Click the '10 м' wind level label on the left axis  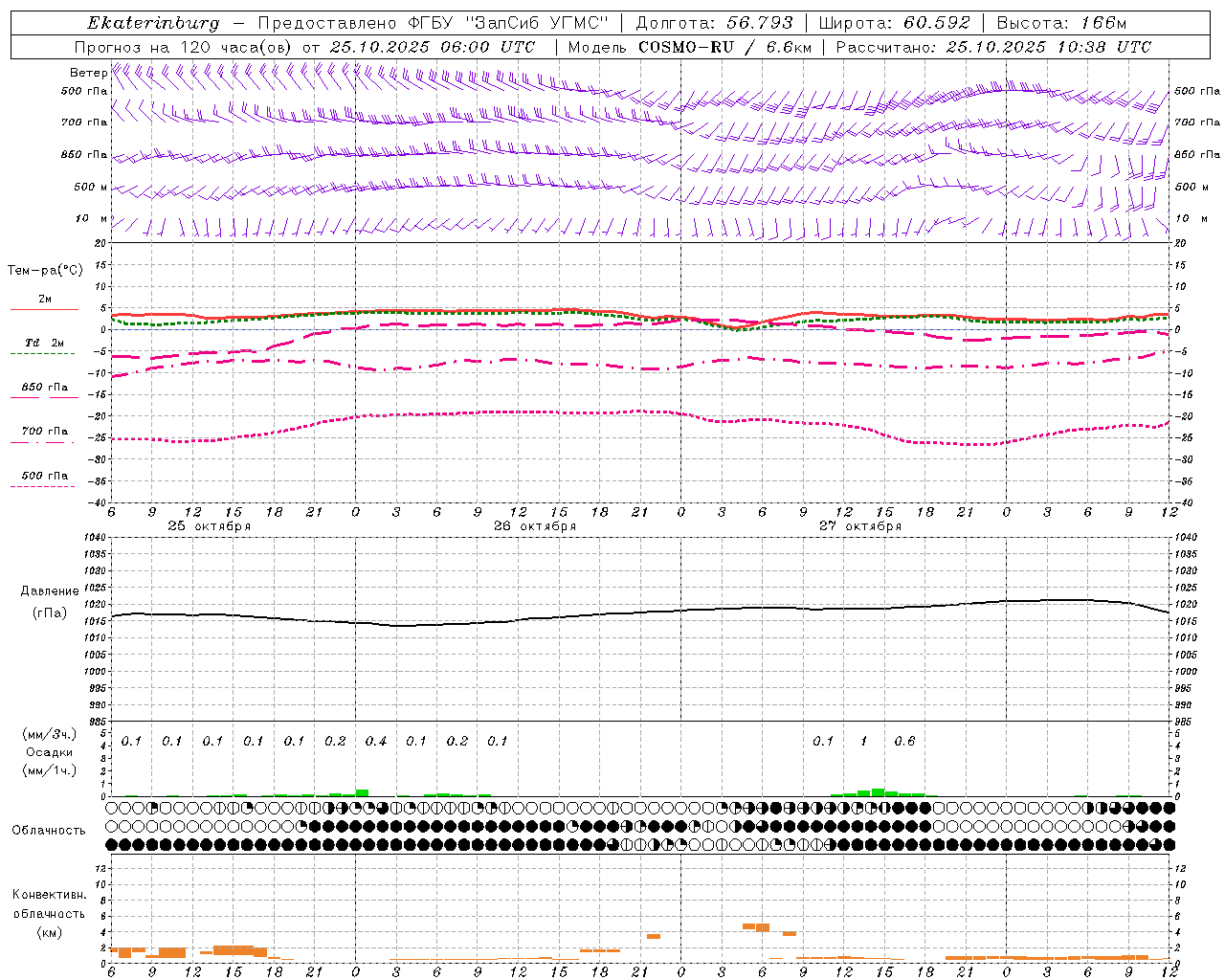click(92, 218)
